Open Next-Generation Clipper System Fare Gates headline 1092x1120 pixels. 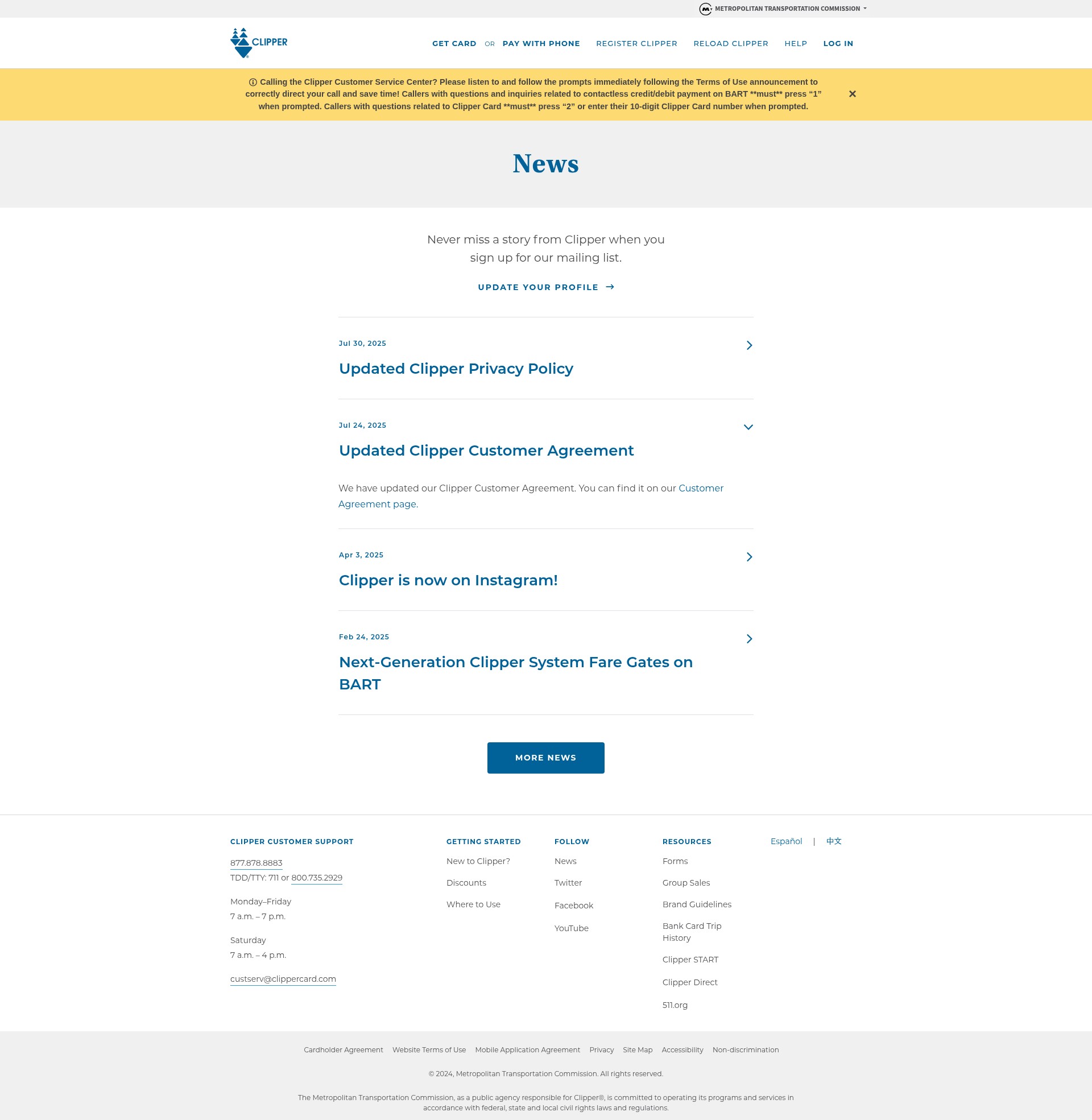(x=516, y=673)
